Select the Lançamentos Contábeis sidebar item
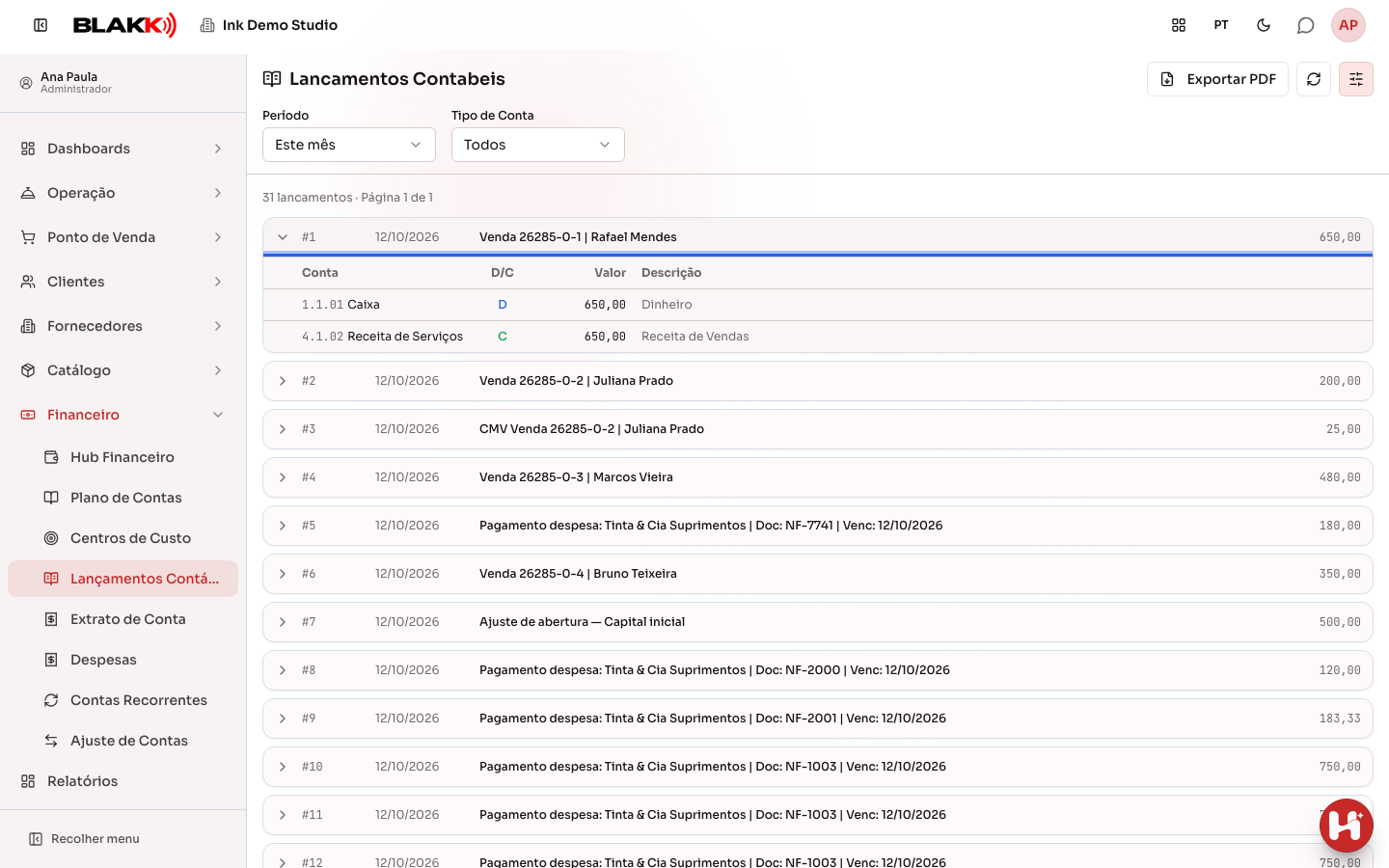Image resolution: width=1389 pixels, height=868 pixels. (x=123, y=579)
